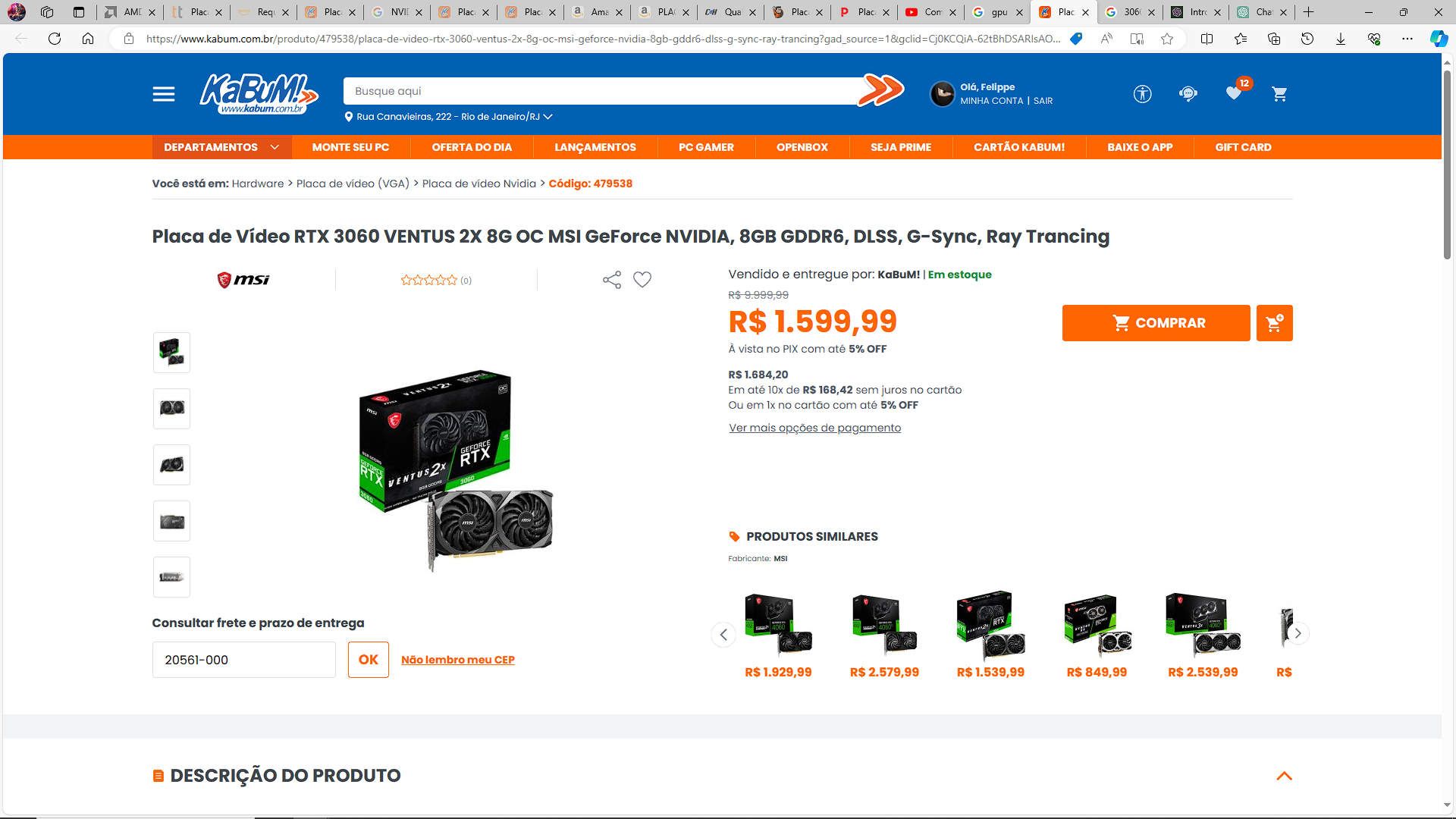Collapse the Descrição do Produto section
The image size is (1456, 819).
[1284, 776]
